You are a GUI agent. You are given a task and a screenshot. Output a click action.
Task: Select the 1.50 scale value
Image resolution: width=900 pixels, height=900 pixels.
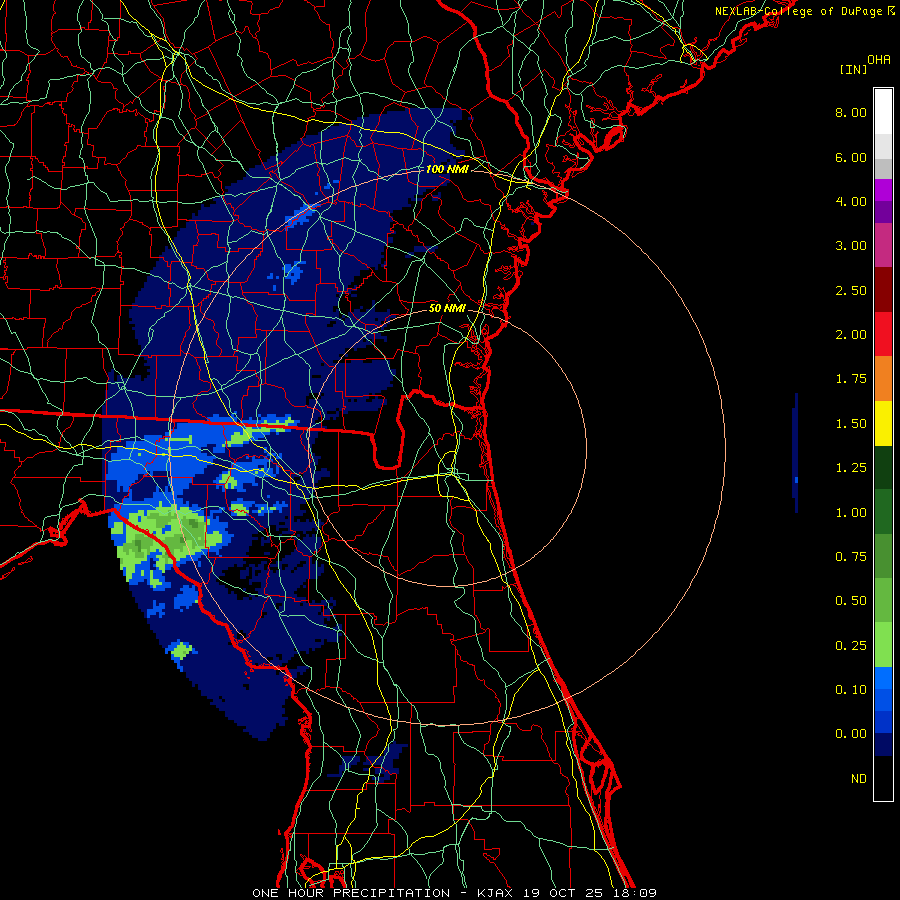pyautogui.click(x=851, y=424)
